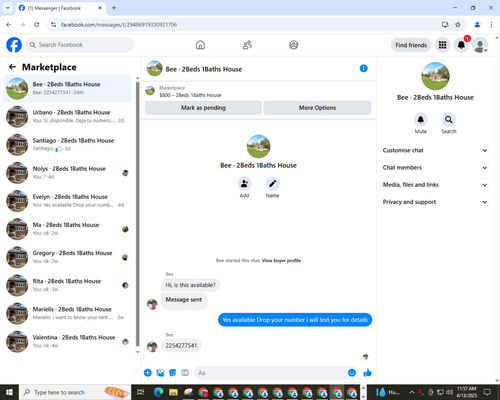Expand Media, files and links section
This screenshot has height=400, width=500.
[435, 185]
